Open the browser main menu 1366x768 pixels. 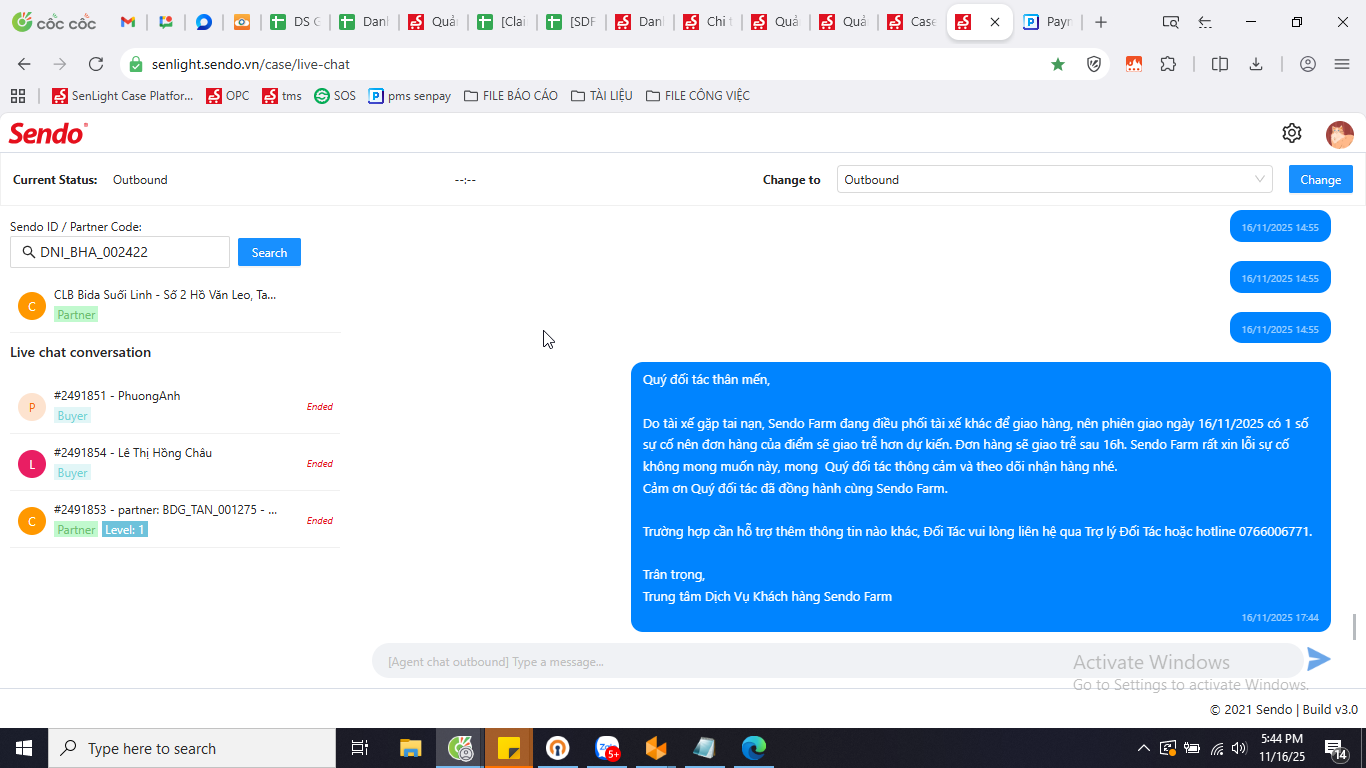(x=1342, y=64)
